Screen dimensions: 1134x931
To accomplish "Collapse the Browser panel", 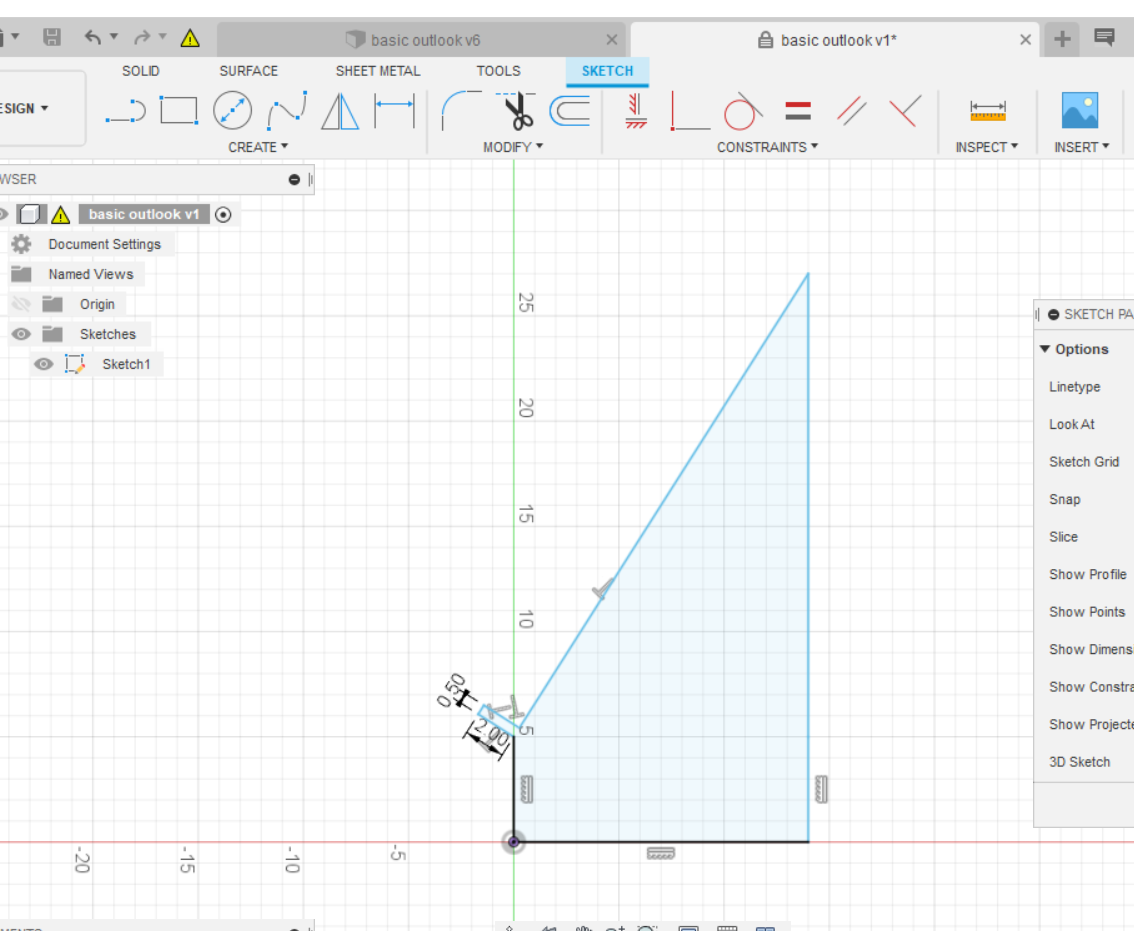I will (294, 179).
